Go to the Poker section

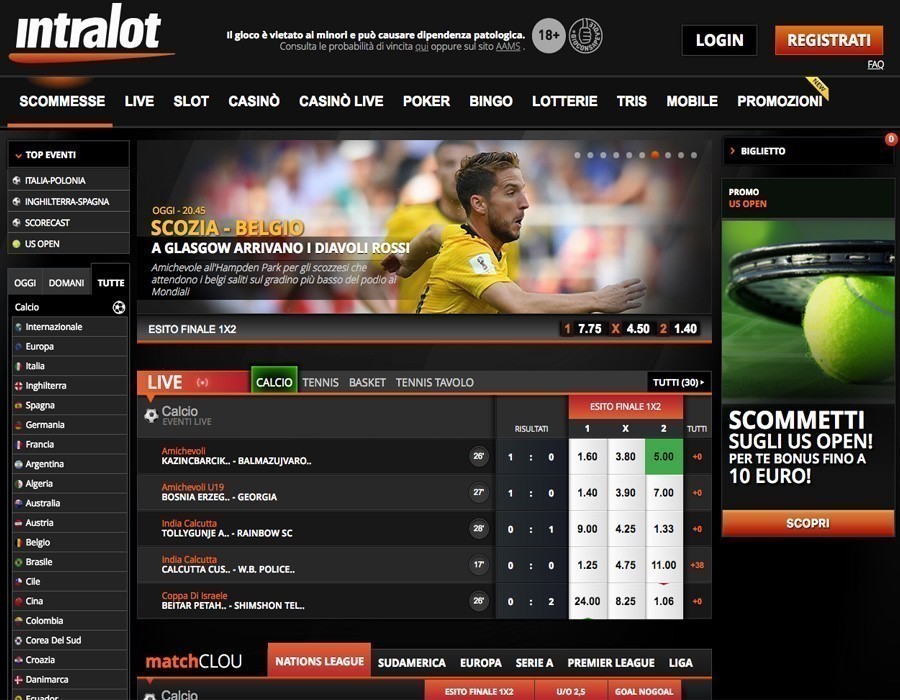point(426,102)
